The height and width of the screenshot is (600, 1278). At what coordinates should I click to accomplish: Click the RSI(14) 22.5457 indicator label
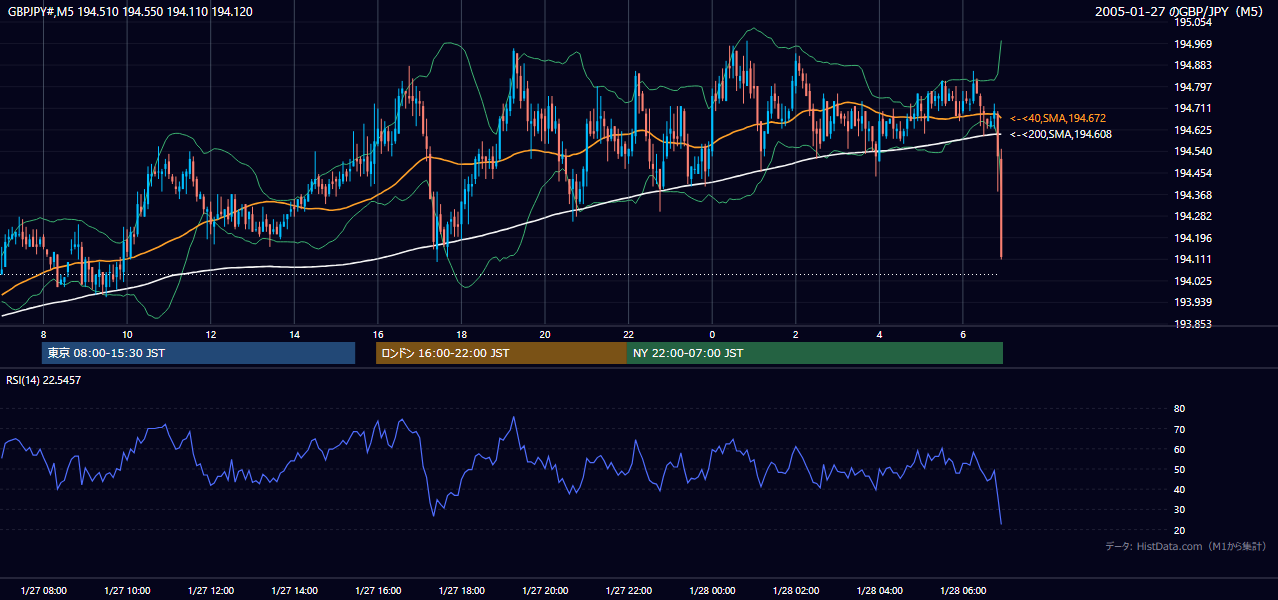44,380
